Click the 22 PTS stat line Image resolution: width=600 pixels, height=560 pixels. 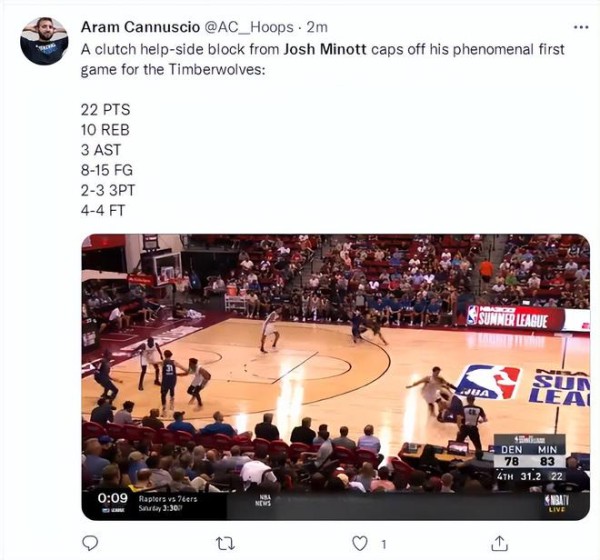105,110
